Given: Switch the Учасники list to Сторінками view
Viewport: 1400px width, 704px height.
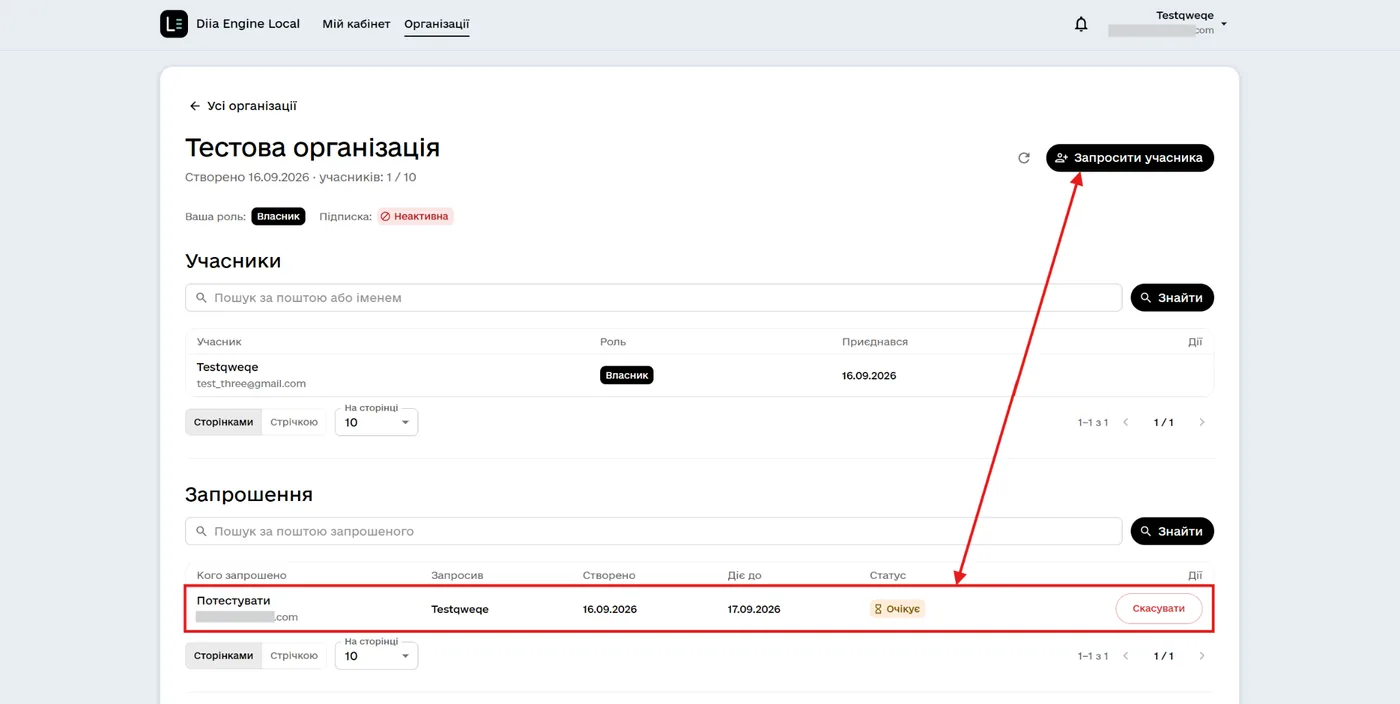Looking at the screenshot, I should click(224, 422).
